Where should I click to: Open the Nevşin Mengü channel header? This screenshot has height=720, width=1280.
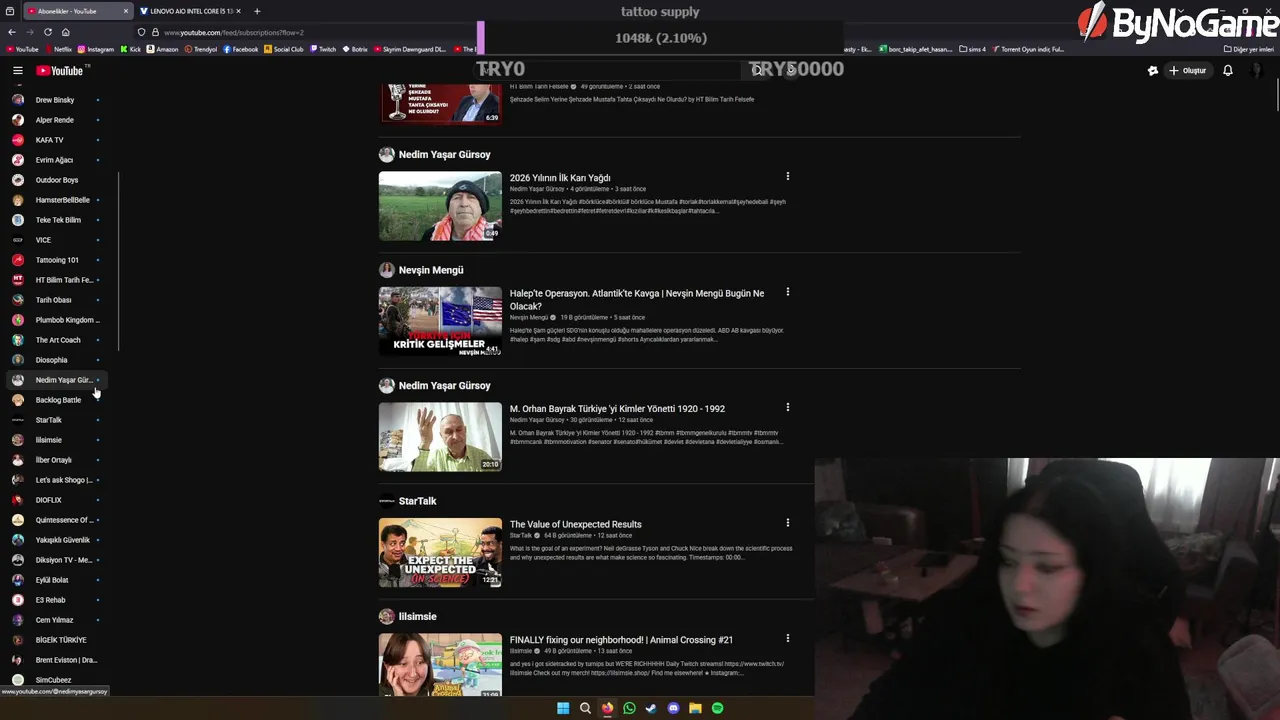tap(431, 270)
